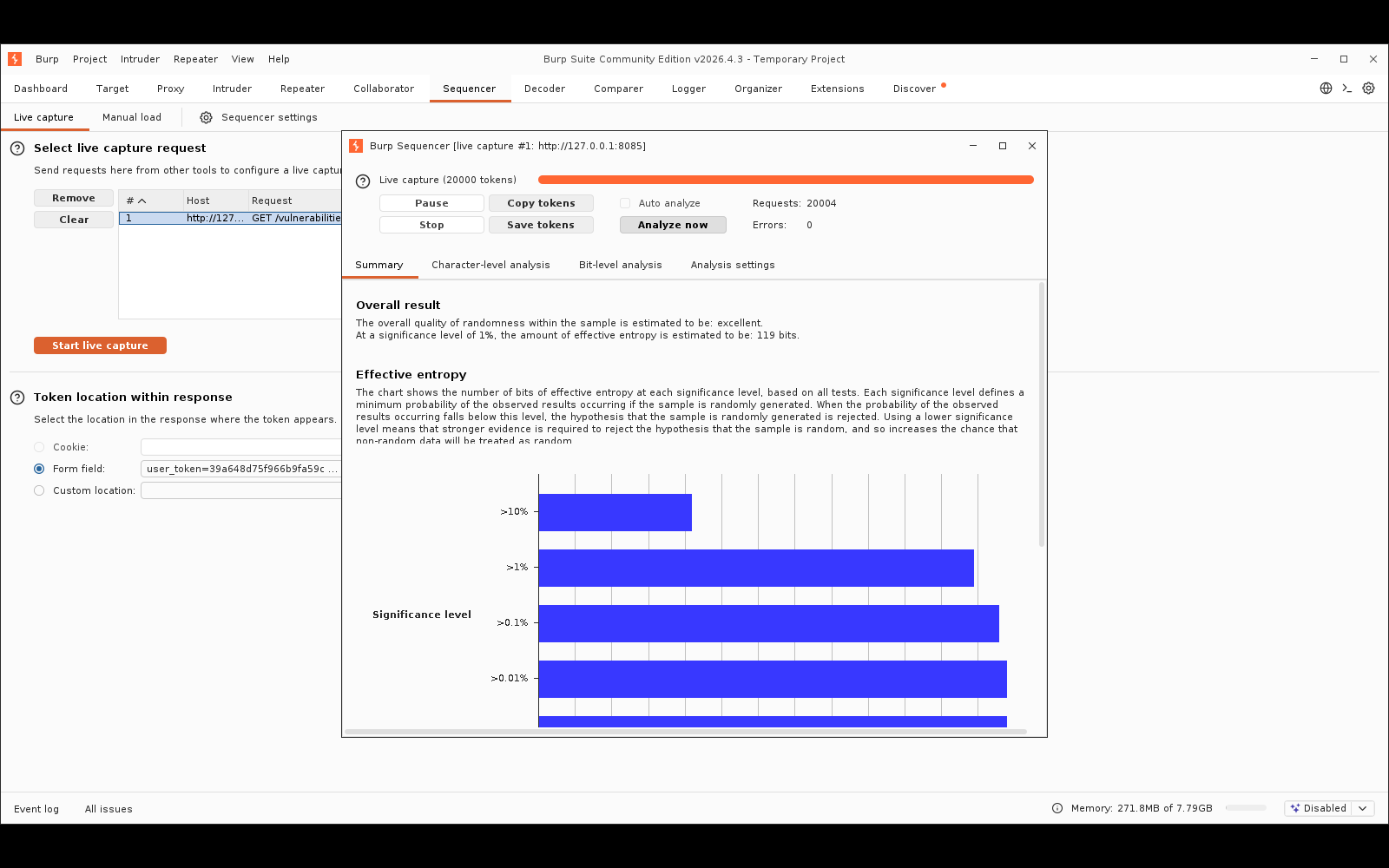The image size is (1389, 868).
Task: Open help icon for Select live capture request
Action: 17,148
